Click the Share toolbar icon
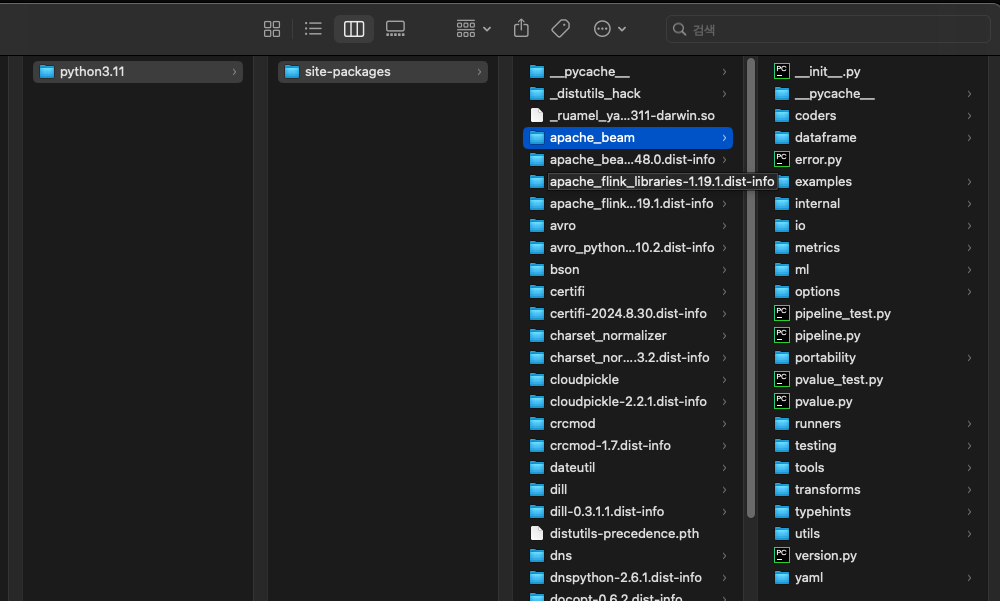This screenshot has height=601, width=1000. pos(521,28)
